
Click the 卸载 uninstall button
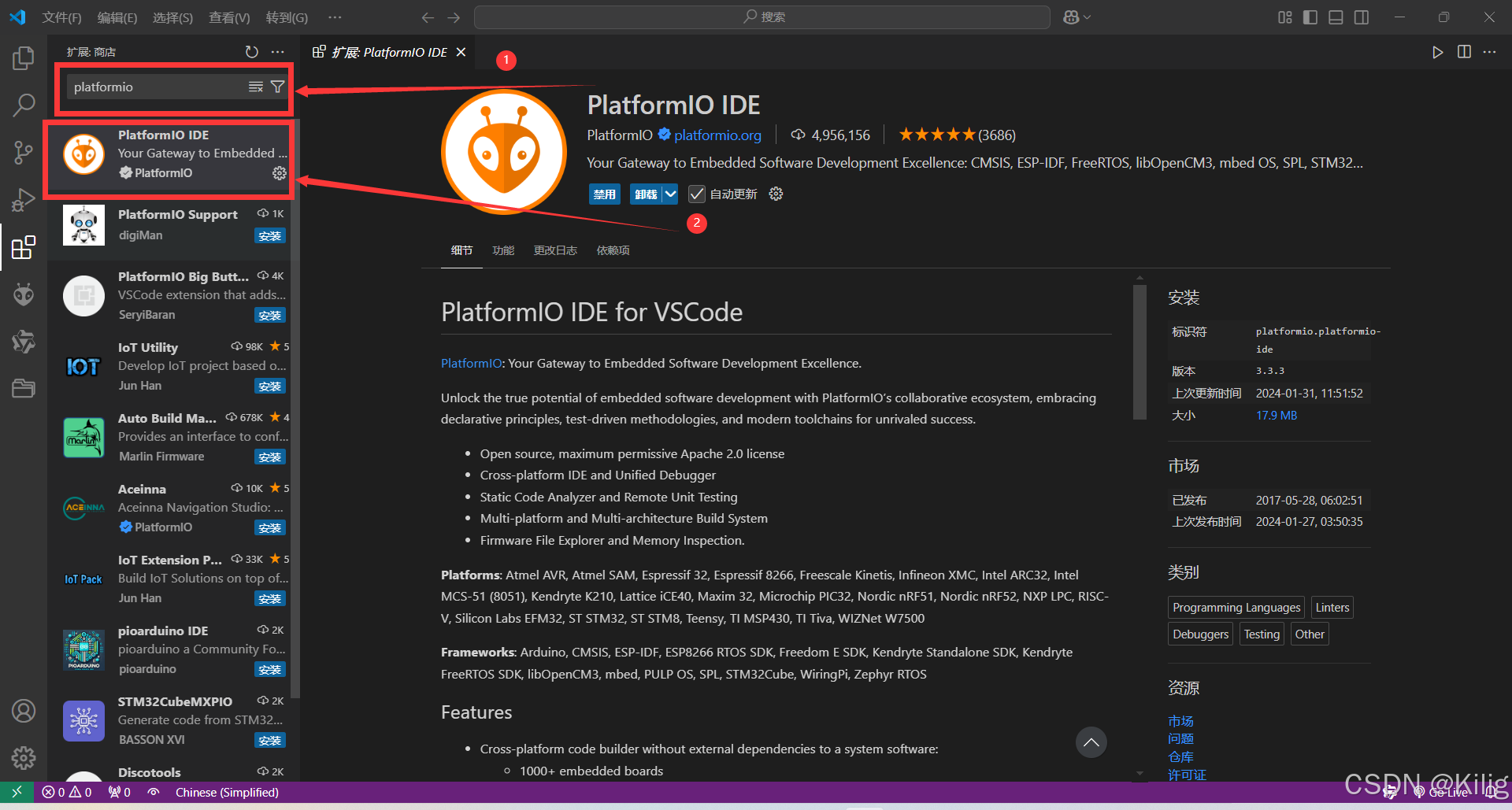coord(646,194)
